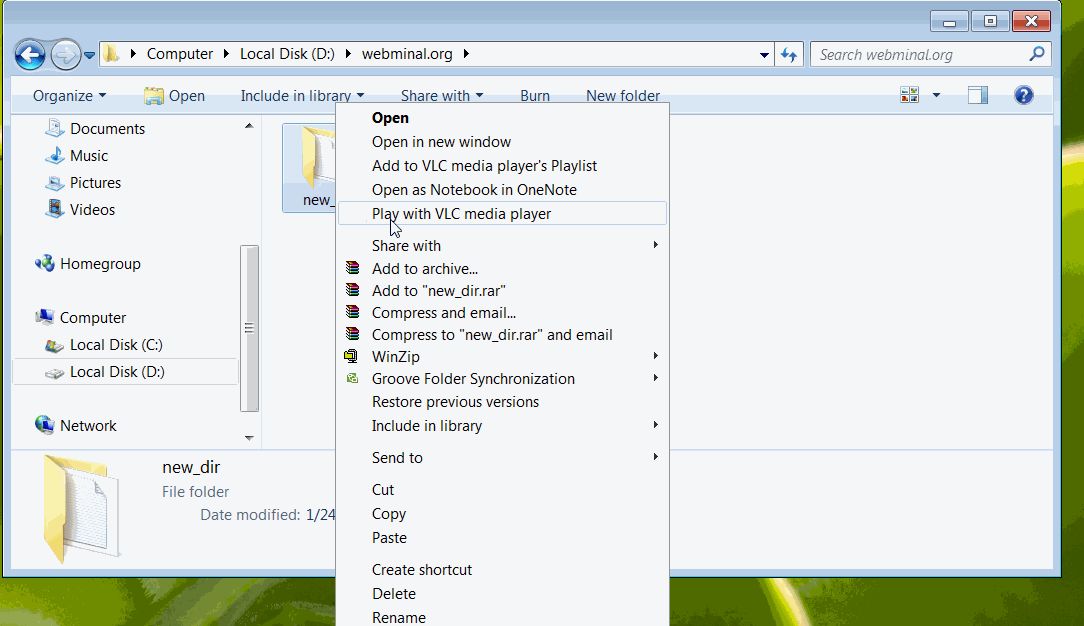
Task: Open the WinZip submenu
Action: pos(503,357)
